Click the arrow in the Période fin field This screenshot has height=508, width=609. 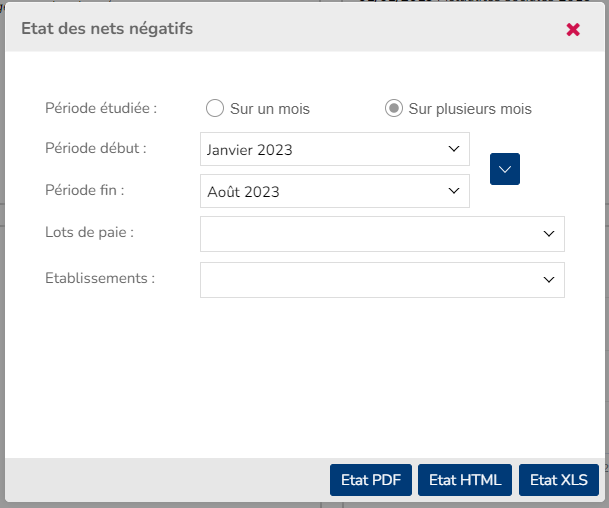point(453,191)
